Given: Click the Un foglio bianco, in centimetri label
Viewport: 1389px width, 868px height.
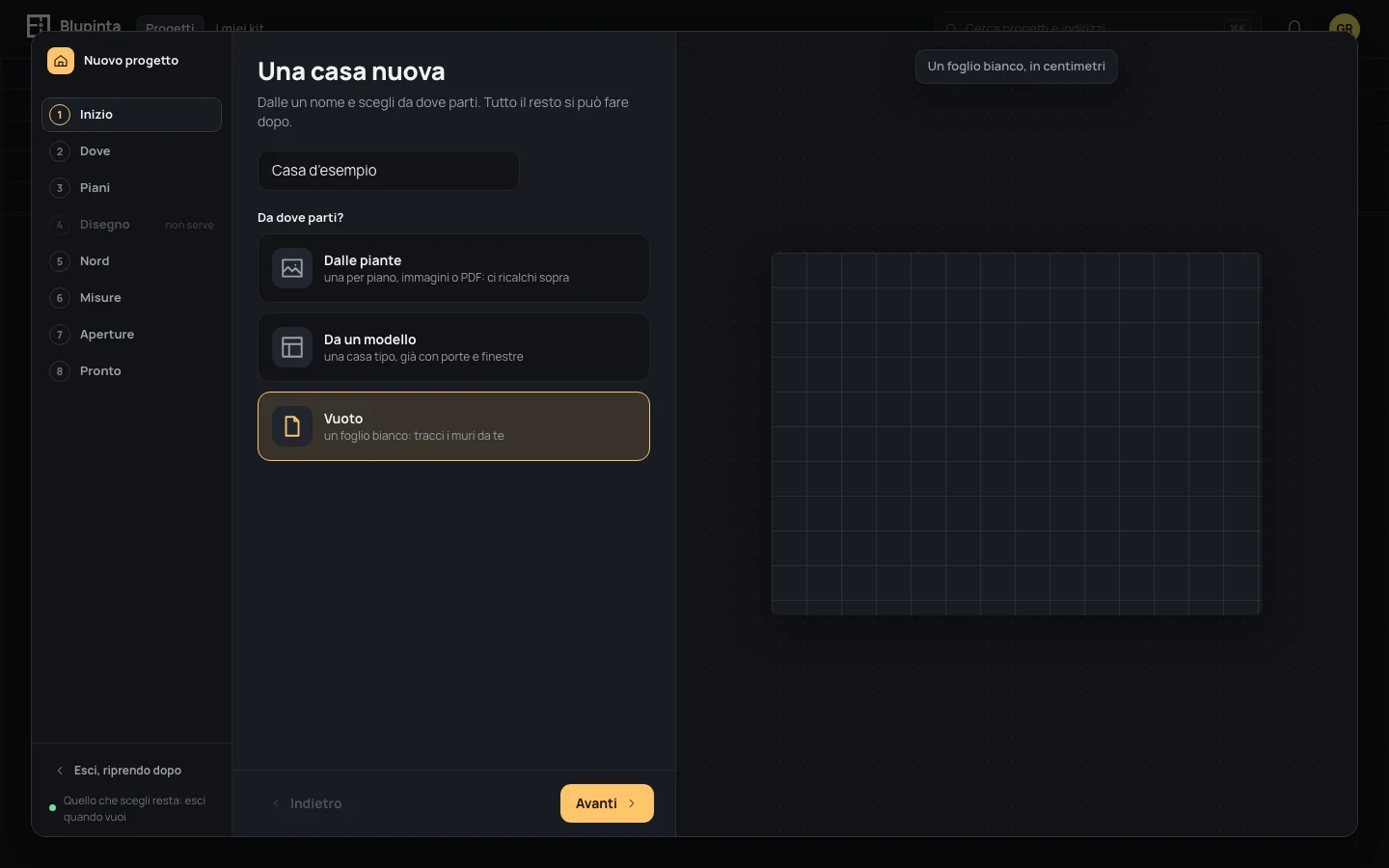Looking at the screenshot, I should (1017, 67).
